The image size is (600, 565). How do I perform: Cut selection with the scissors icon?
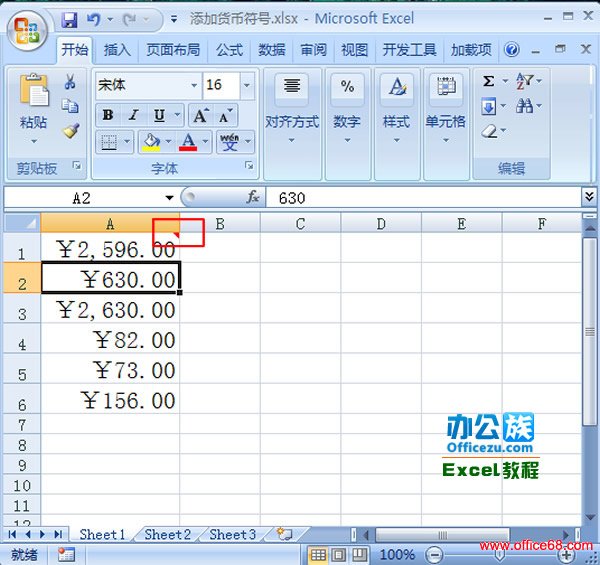70,81
